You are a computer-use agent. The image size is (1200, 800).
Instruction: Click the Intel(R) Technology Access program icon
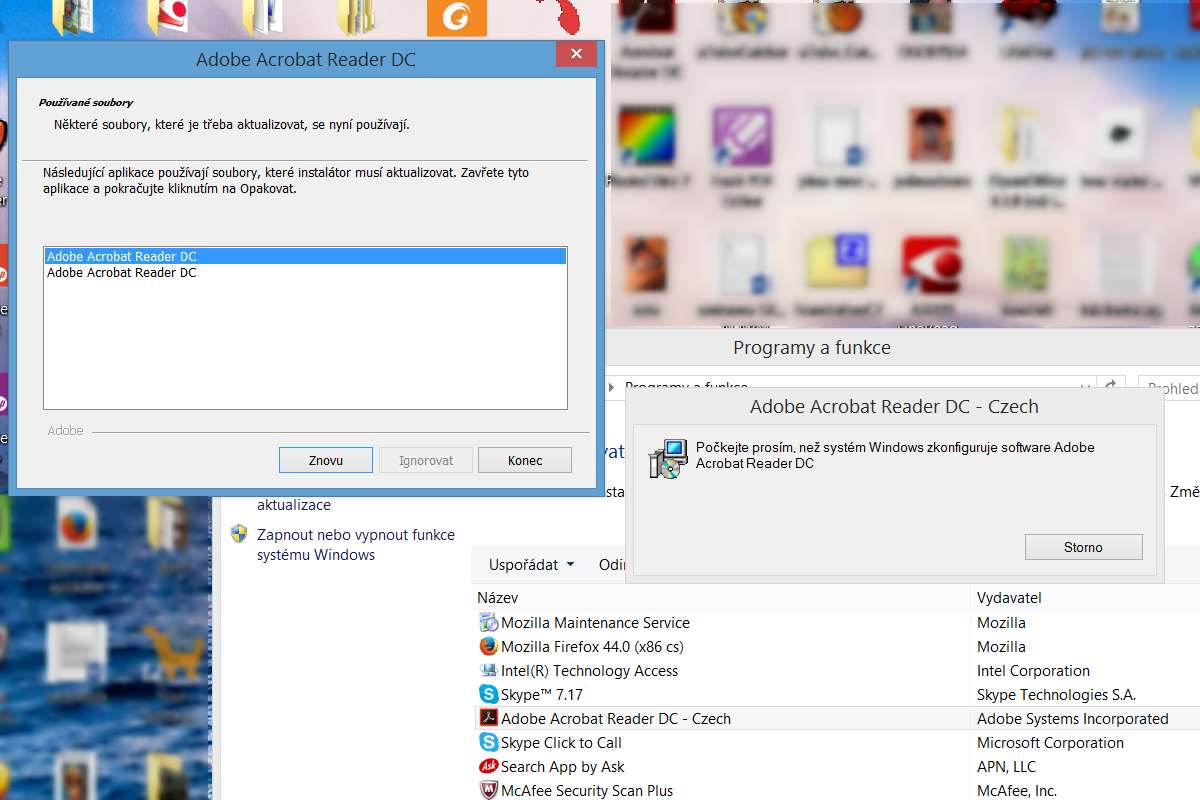pos(488,671)
